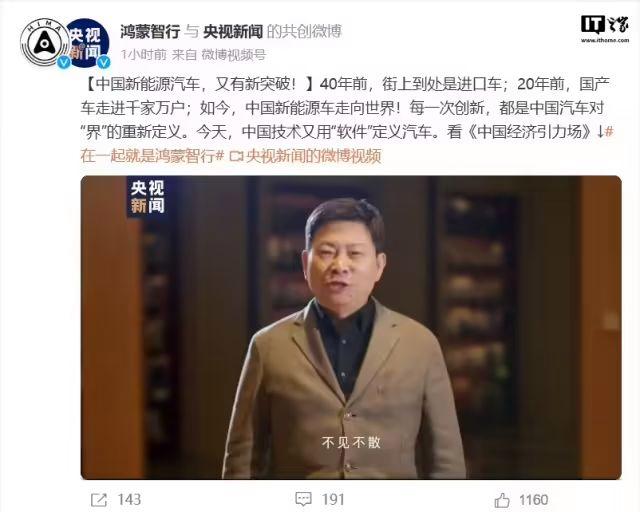Click the 央视新闻 blue avatar

[x=87, y=42]
